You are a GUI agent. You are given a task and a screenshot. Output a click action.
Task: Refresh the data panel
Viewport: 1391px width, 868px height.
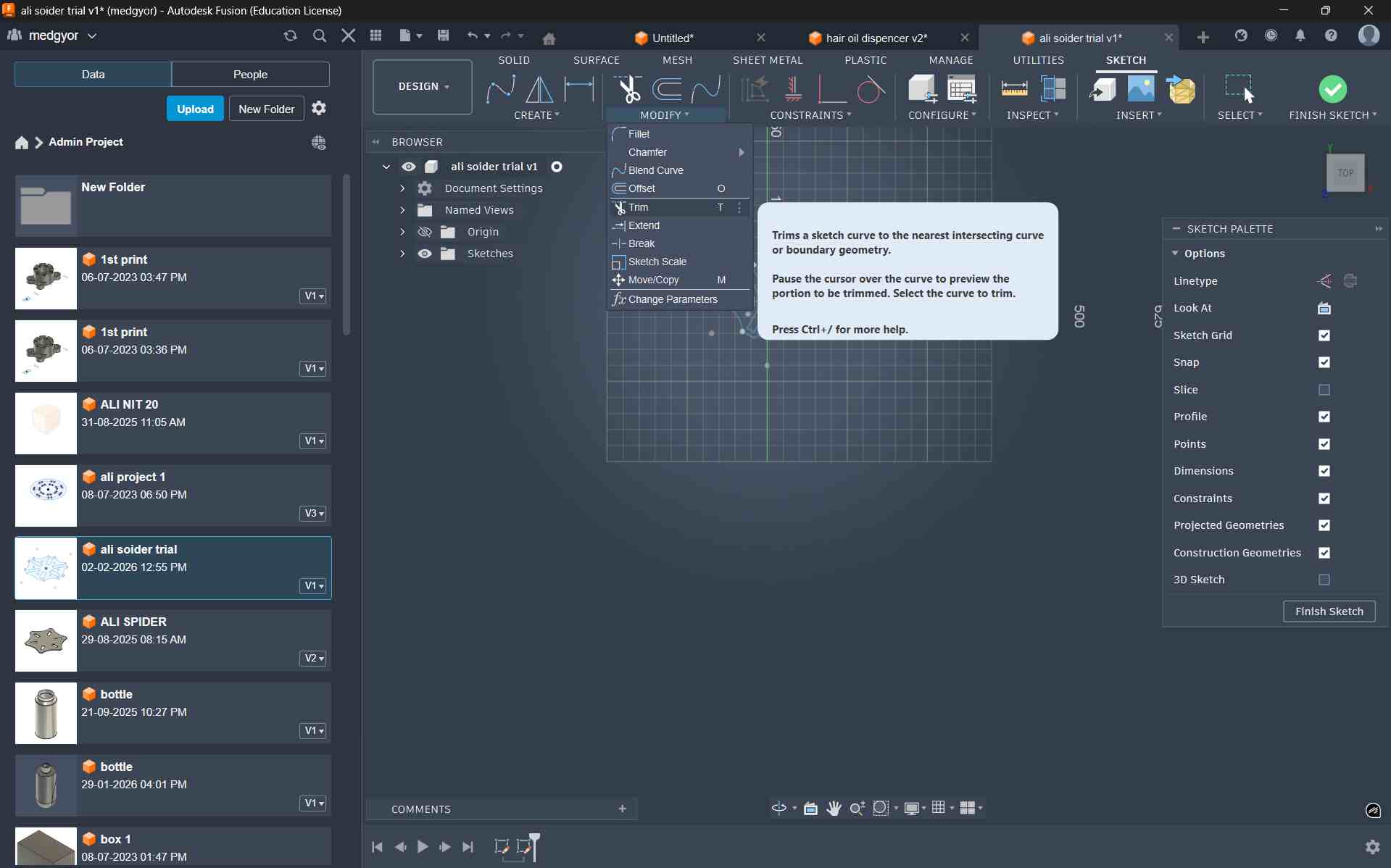291,36
